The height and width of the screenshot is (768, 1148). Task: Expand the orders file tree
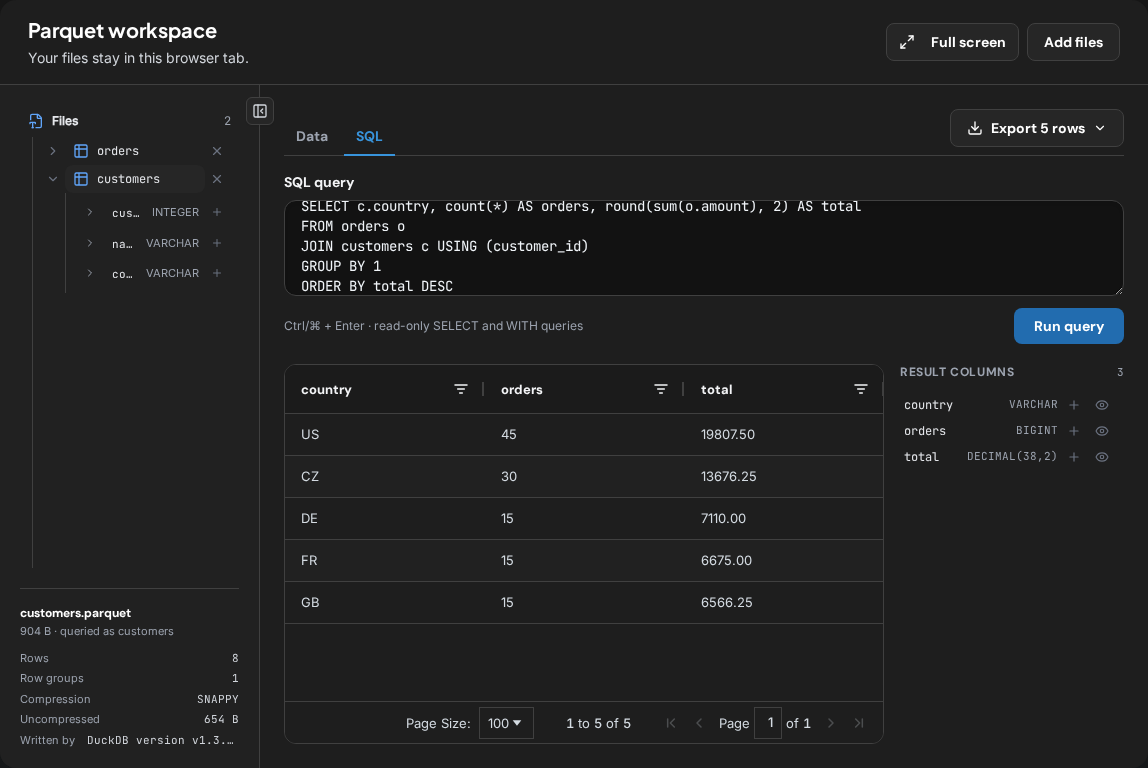53,151
